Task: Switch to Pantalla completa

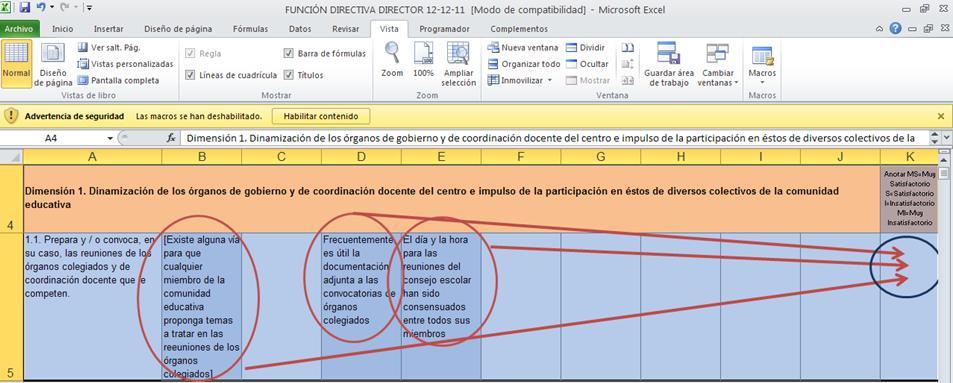Action: point(118,80)
